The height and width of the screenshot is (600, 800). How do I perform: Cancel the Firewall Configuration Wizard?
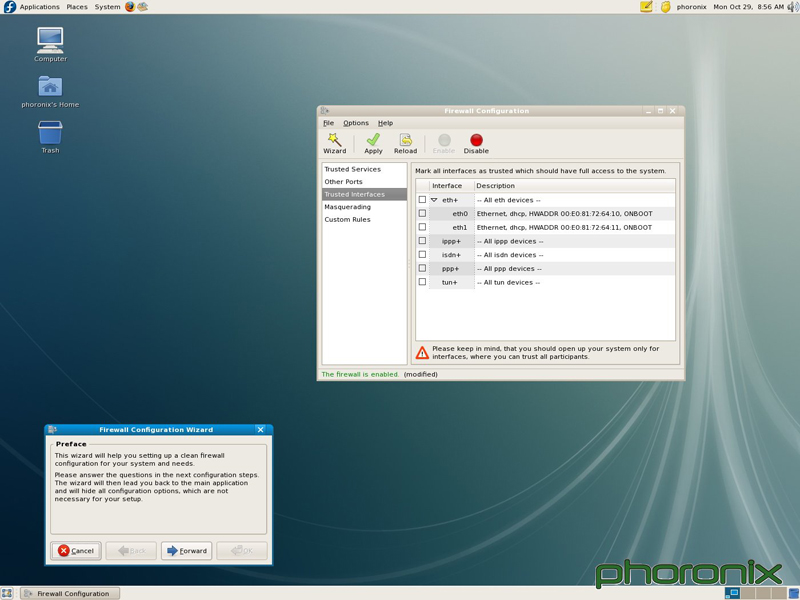75,550
